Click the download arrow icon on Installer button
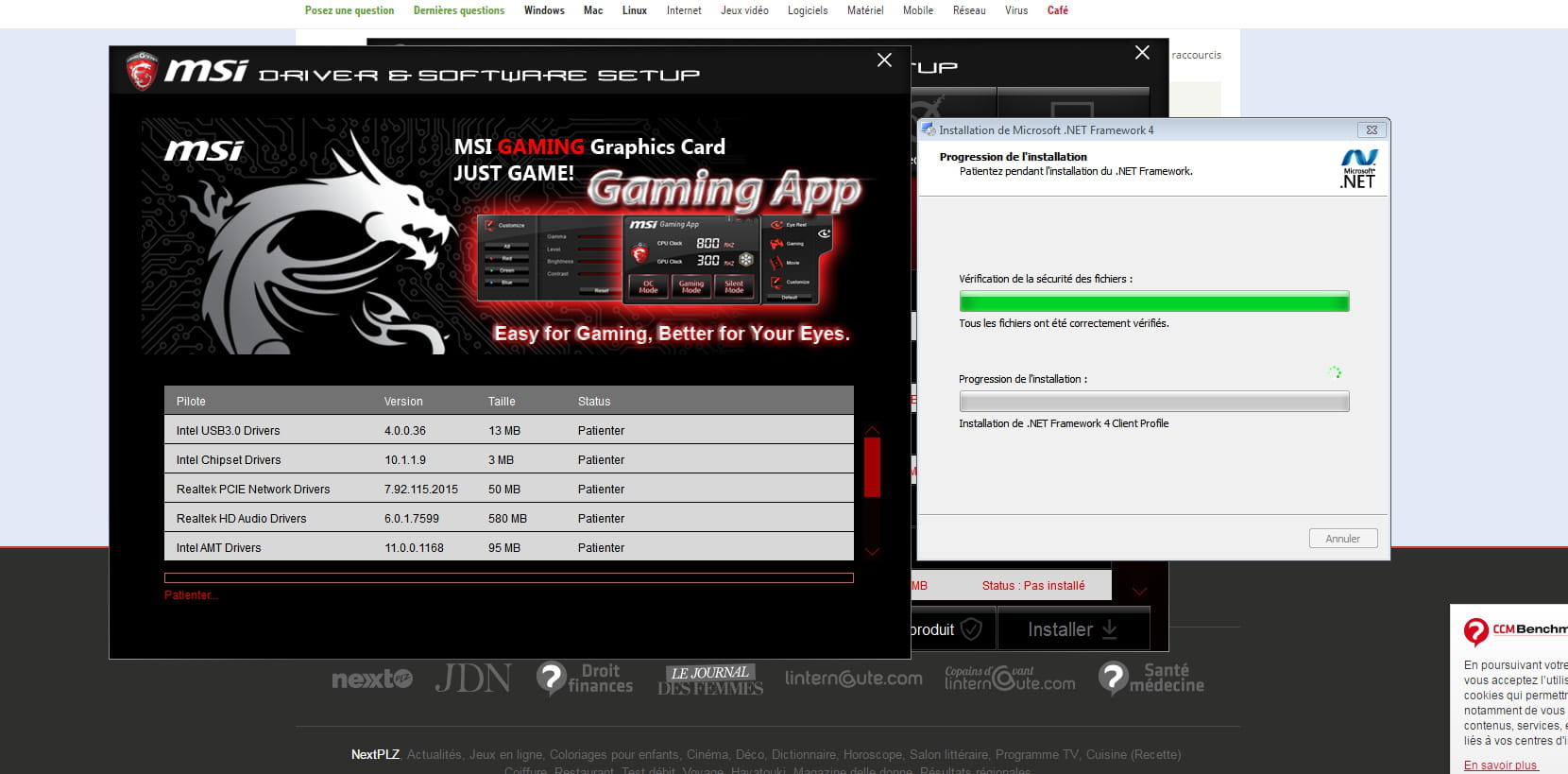1568x774 pixels. 1110,629
